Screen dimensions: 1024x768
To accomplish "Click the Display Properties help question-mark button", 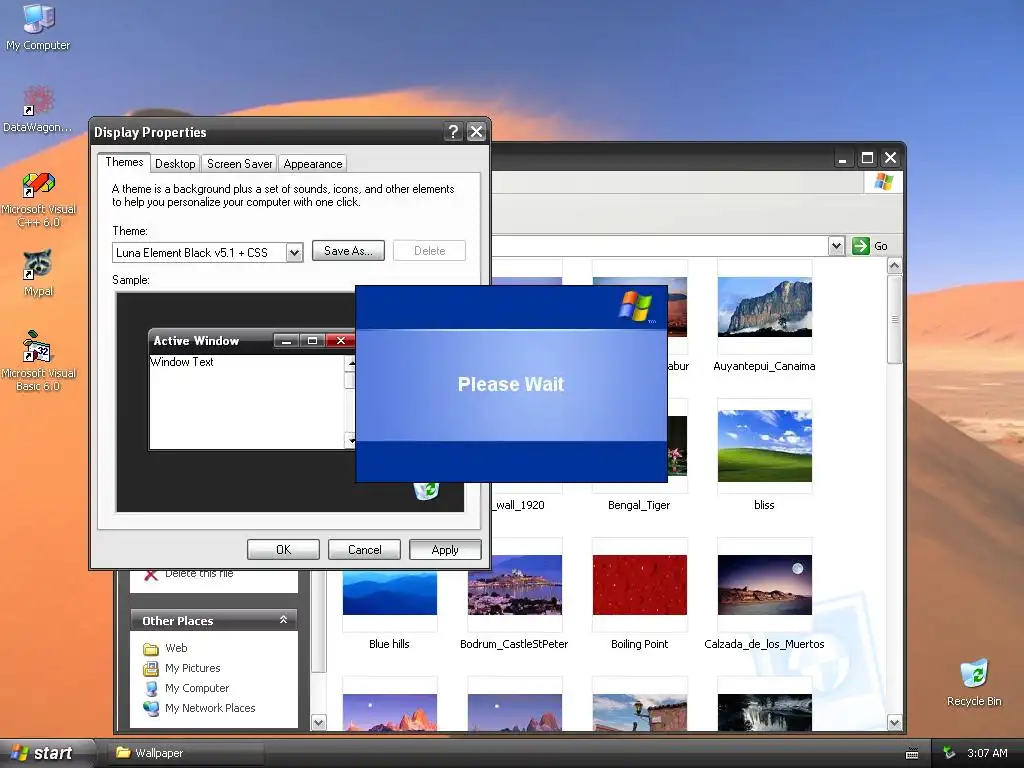I will coord(453,132).
